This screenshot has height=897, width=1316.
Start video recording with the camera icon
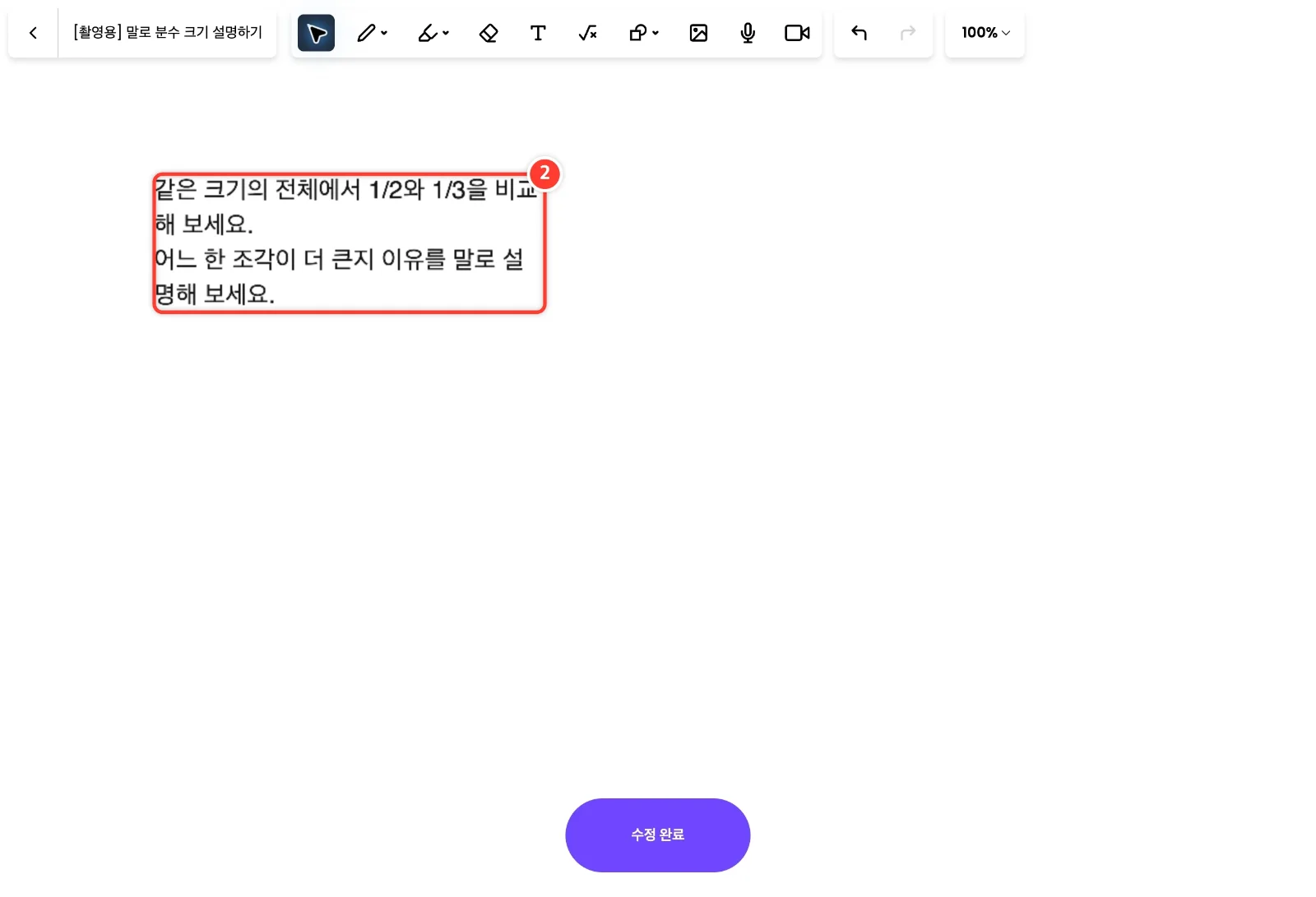pos(797,33)
